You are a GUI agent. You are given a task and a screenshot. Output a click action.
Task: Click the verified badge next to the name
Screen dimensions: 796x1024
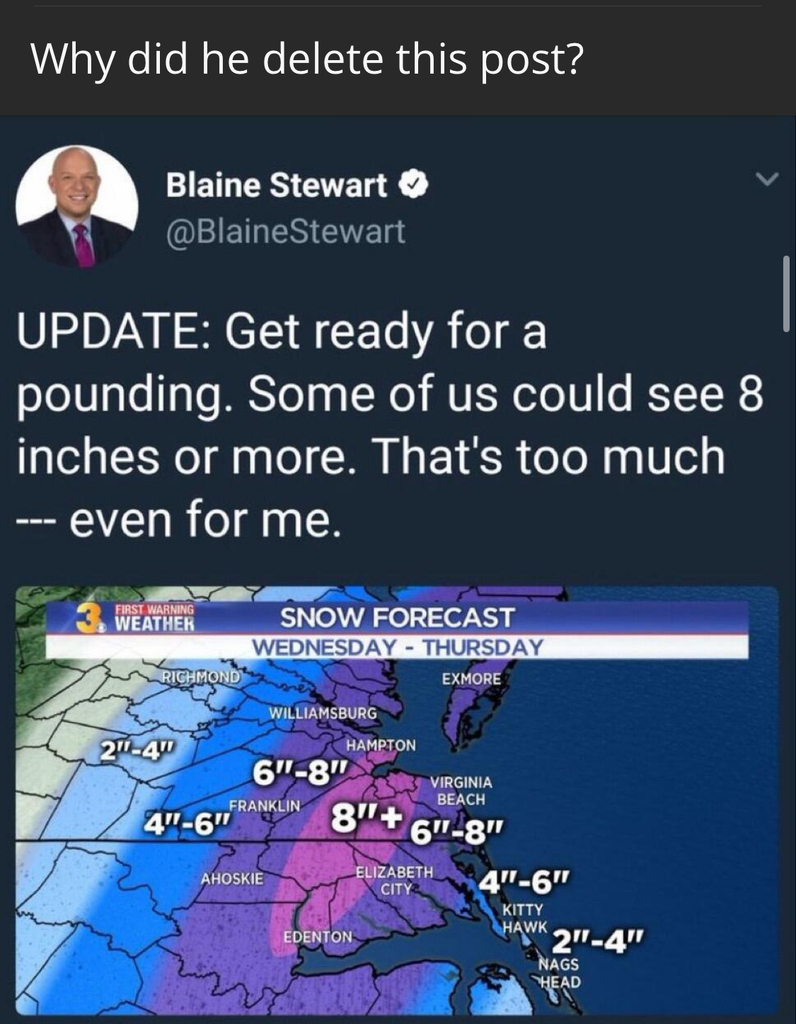point(413,184)
